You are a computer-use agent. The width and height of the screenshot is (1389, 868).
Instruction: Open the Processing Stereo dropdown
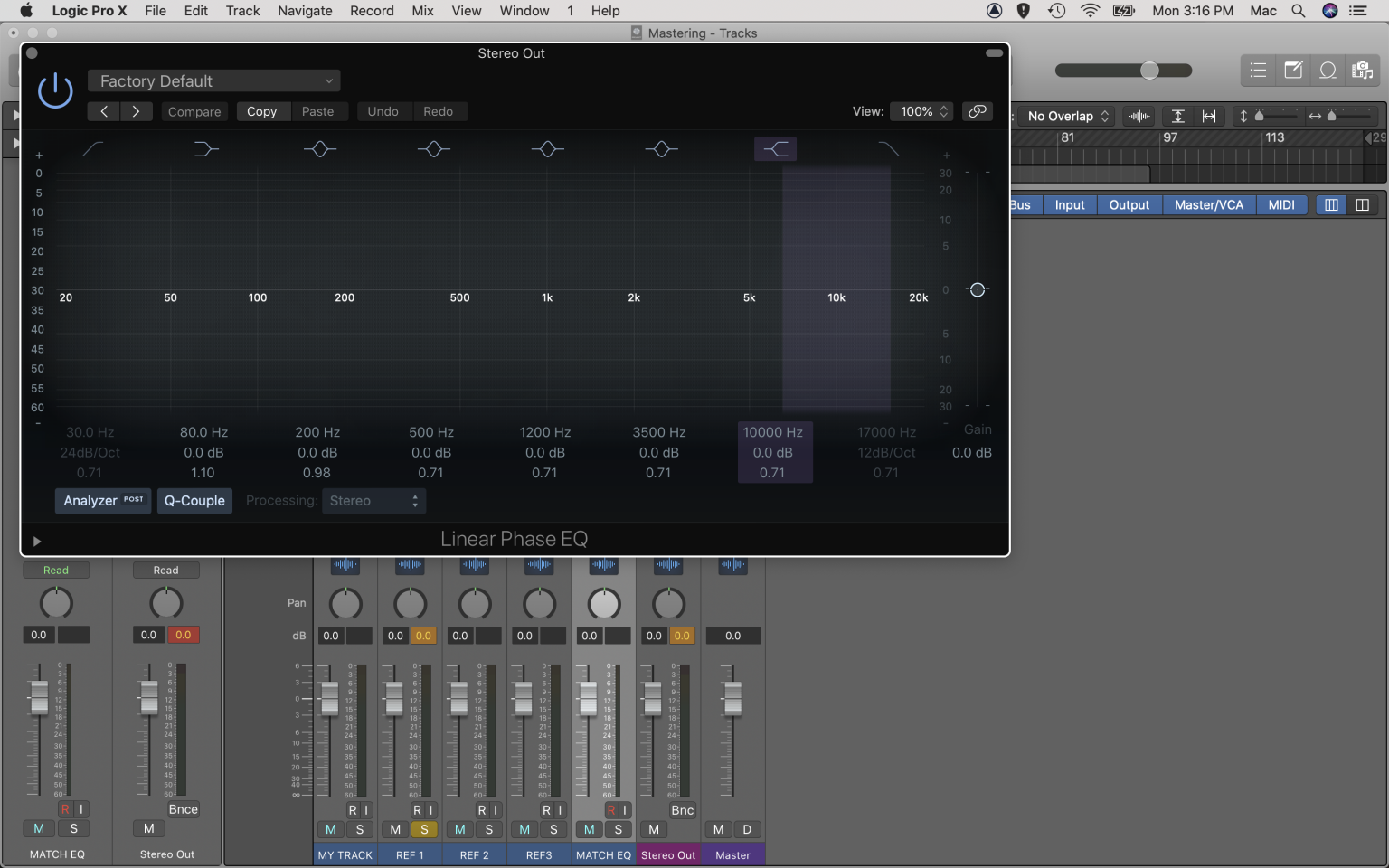[x=373, y=501]
